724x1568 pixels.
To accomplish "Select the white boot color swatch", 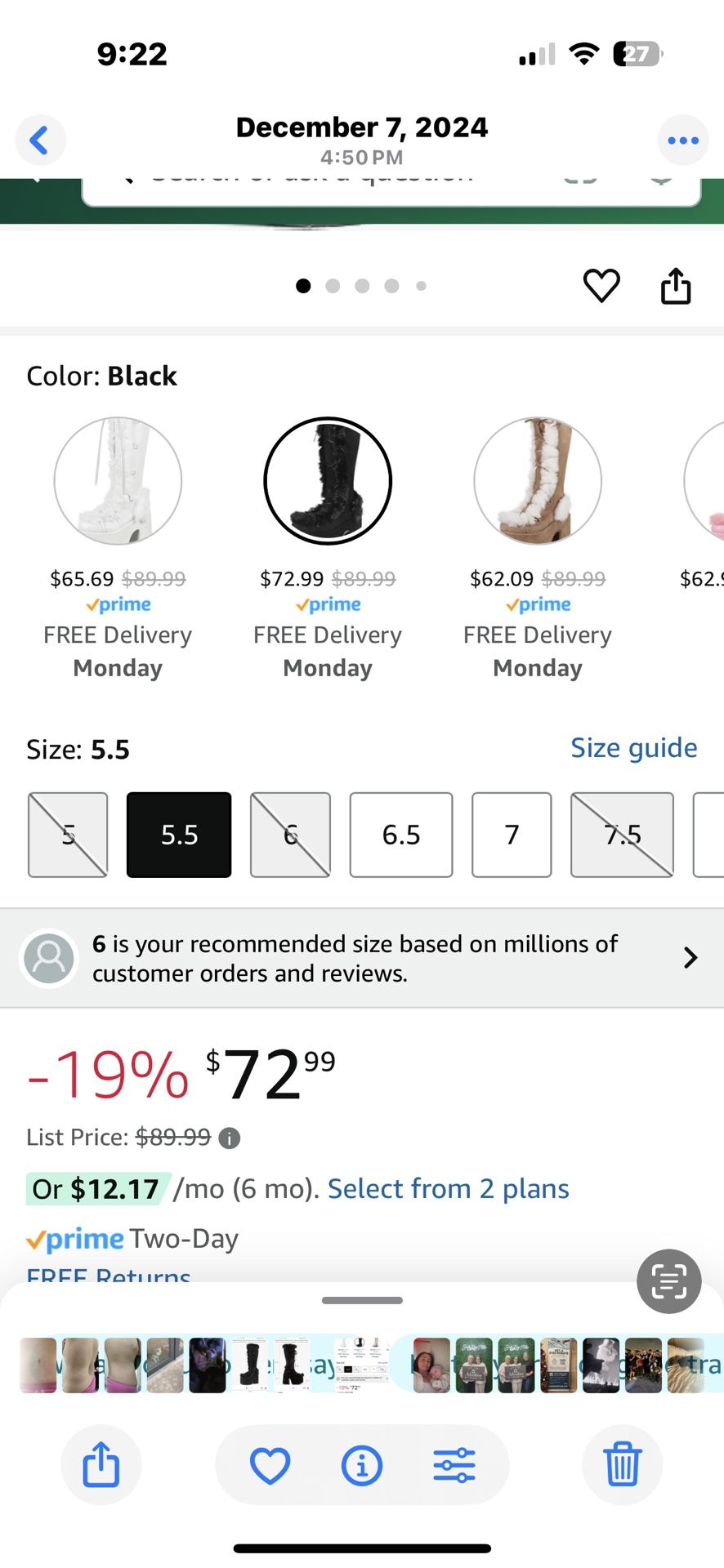I will [x=118, y=481].
